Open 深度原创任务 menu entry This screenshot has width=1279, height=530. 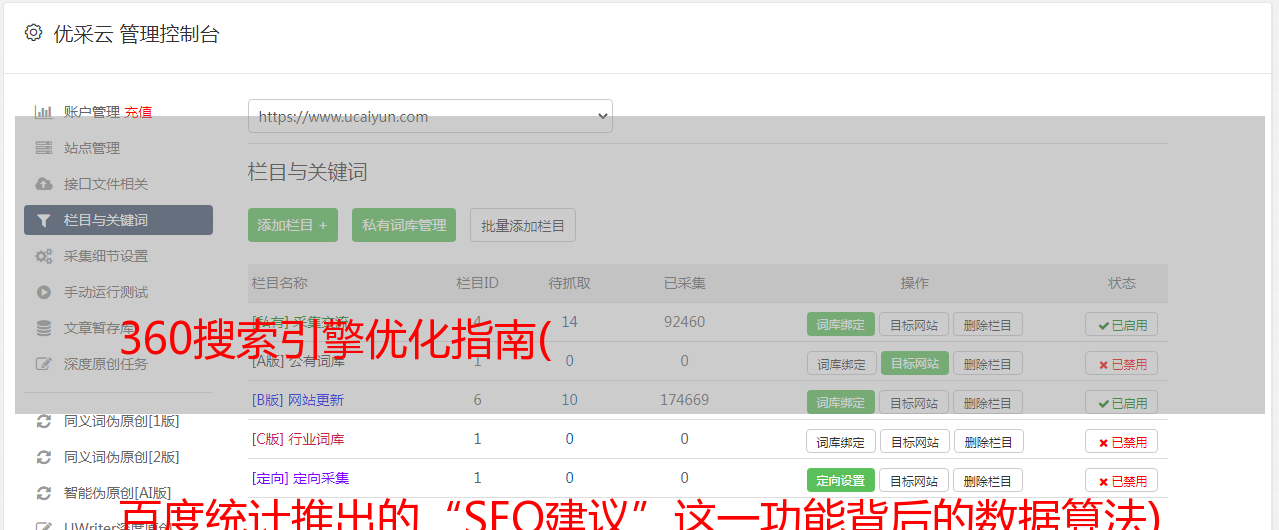(x=106, y=364)
